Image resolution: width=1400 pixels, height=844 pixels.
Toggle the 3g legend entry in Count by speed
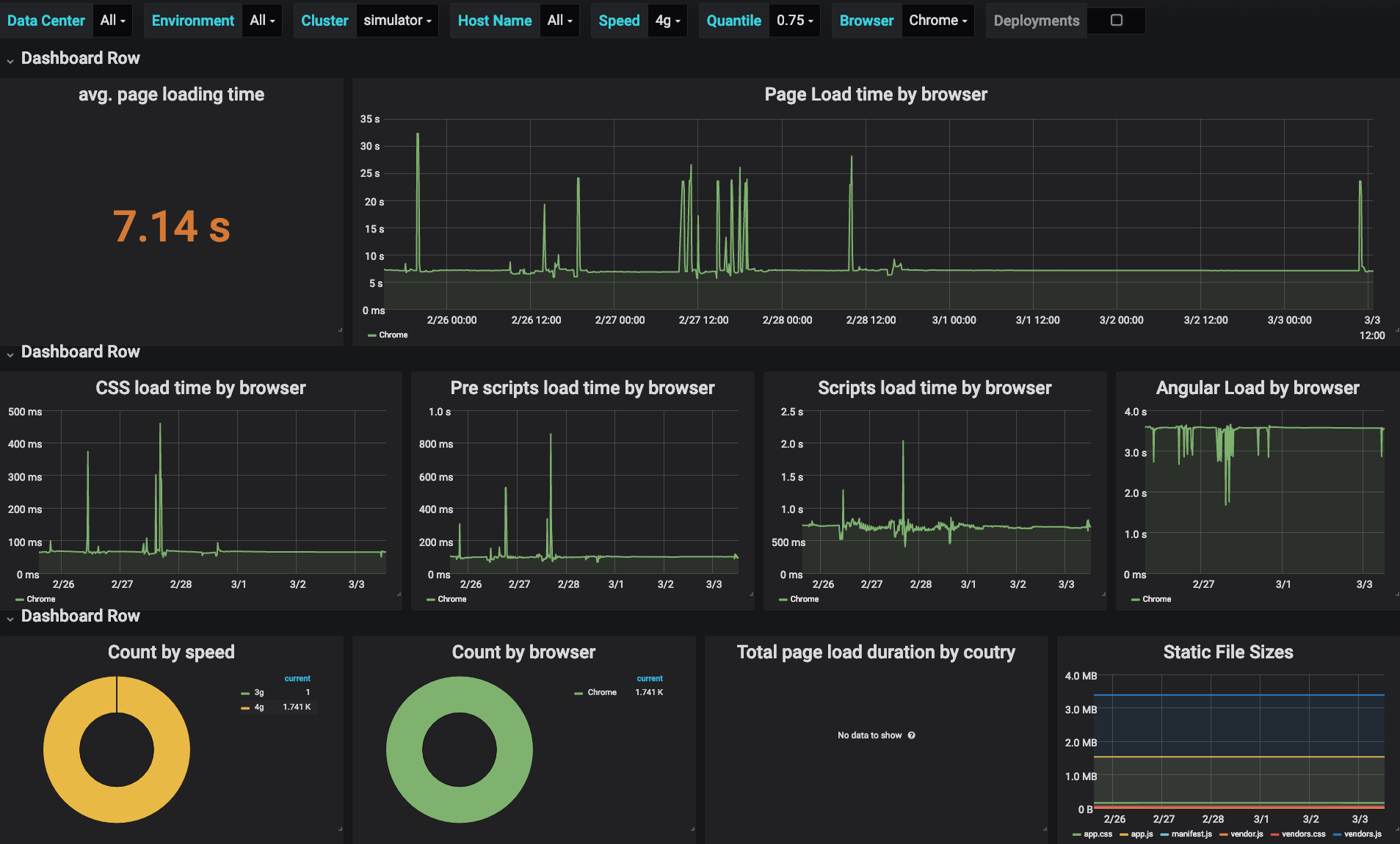[x=259, y=693]
